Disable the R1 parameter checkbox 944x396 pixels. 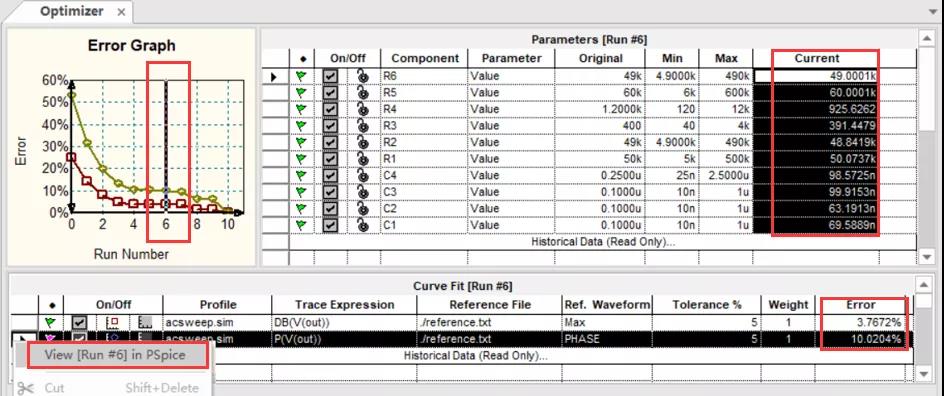pyautogui.click(x=330, y=159)
